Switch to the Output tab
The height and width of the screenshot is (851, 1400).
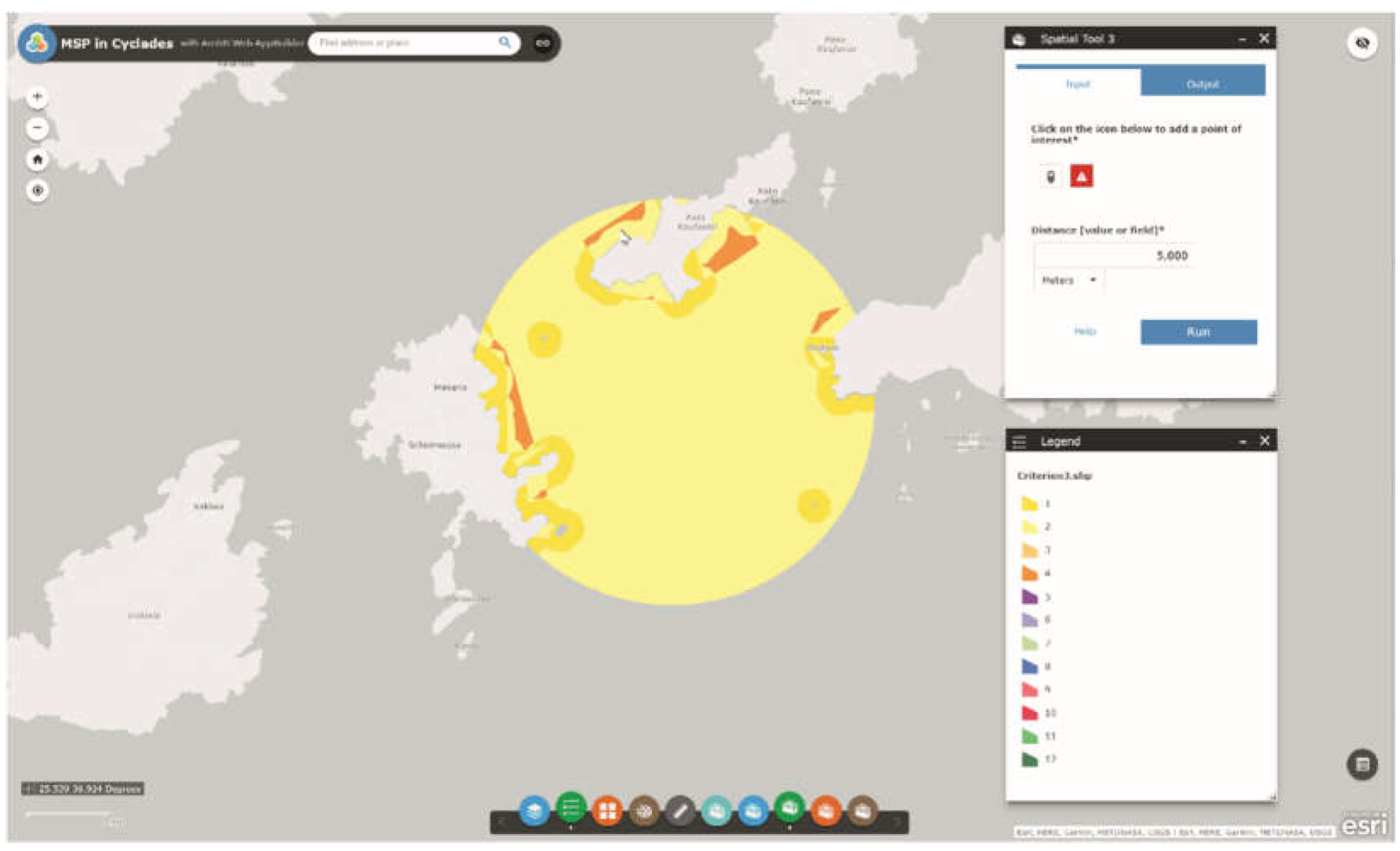tap(1202, 84)
